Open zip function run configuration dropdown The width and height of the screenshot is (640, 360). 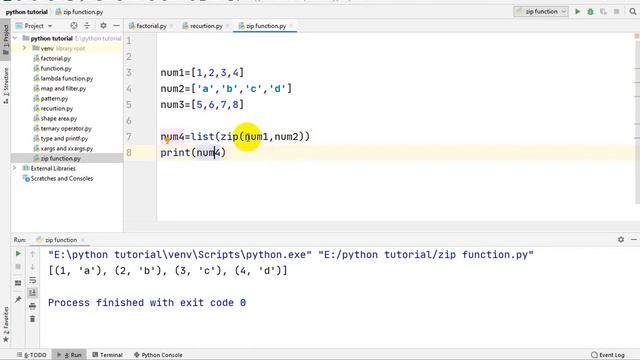(541, 12)
